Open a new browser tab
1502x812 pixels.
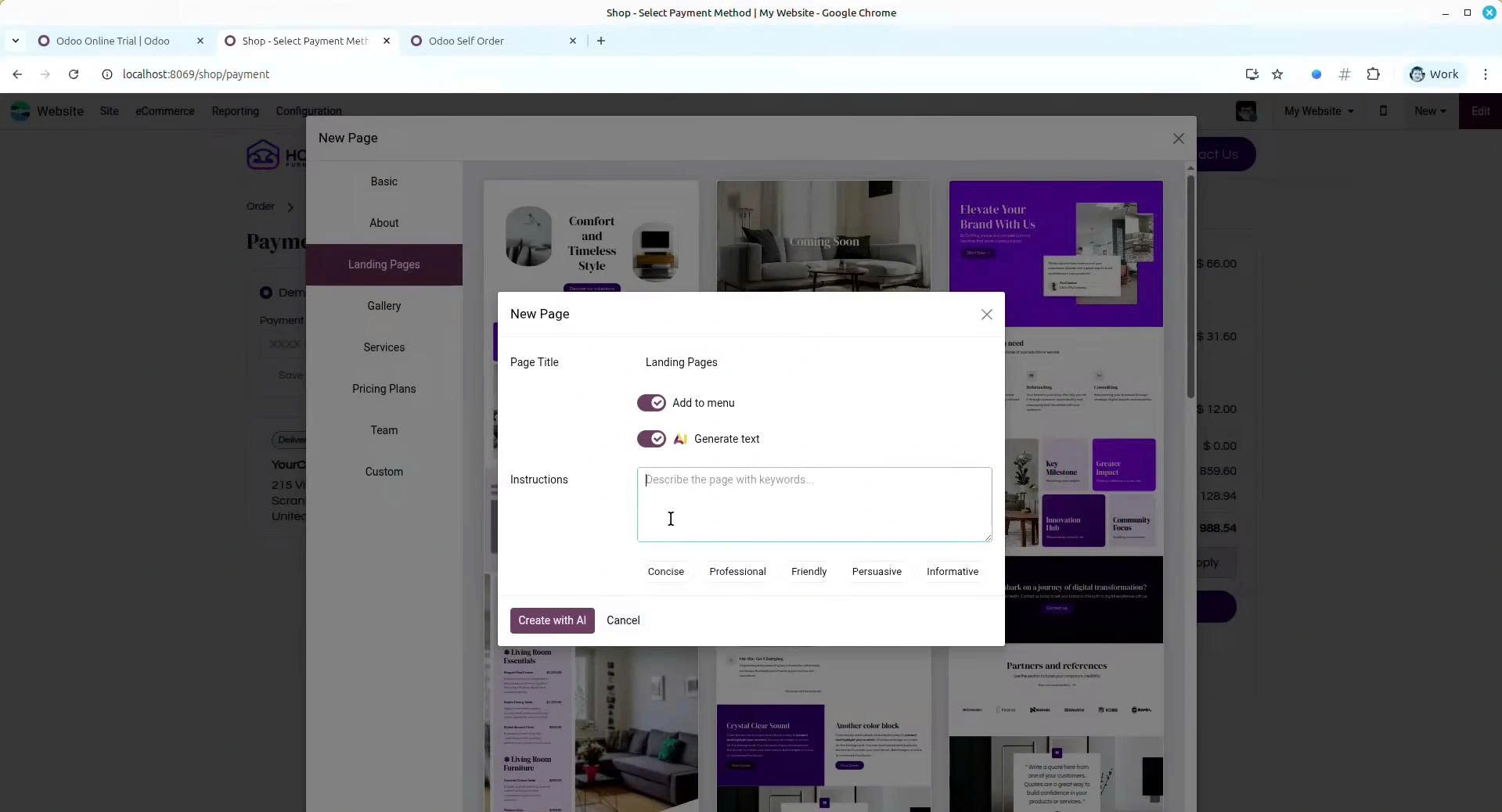[x=601, y=41]
